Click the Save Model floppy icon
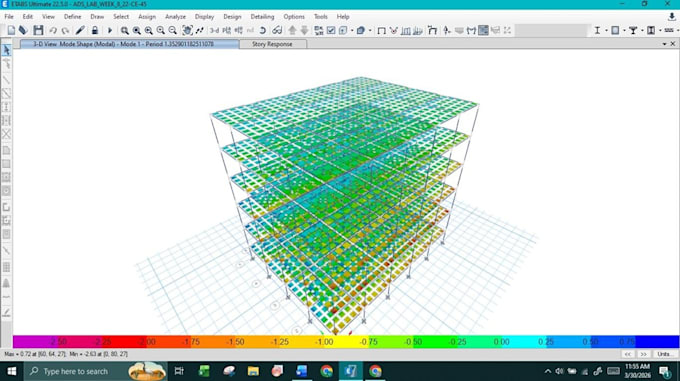Image resolution: width=680 pixels, height=381 pixels. point(38,30)
